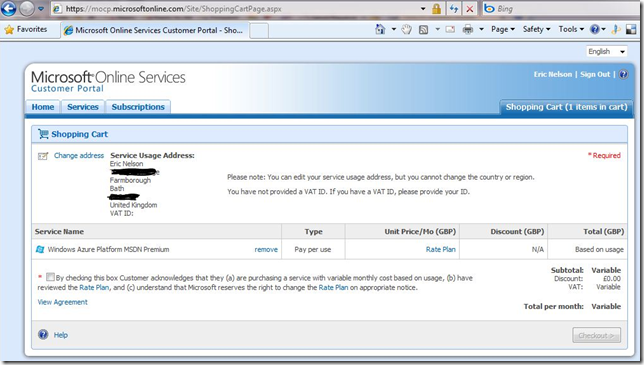
Task: Click the remove link for Windows Azure item
Action: (266, 249)
